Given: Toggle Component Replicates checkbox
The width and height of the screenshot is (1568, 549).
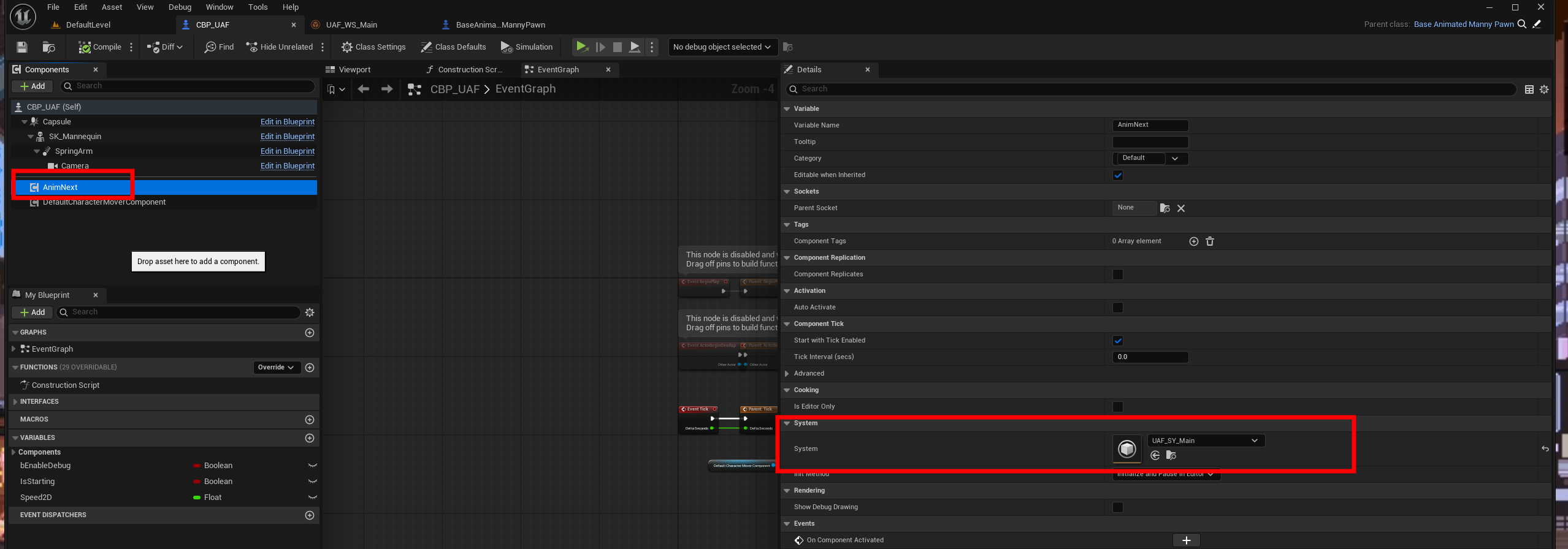Looking at the screenshot, I should pos(1118,274).
